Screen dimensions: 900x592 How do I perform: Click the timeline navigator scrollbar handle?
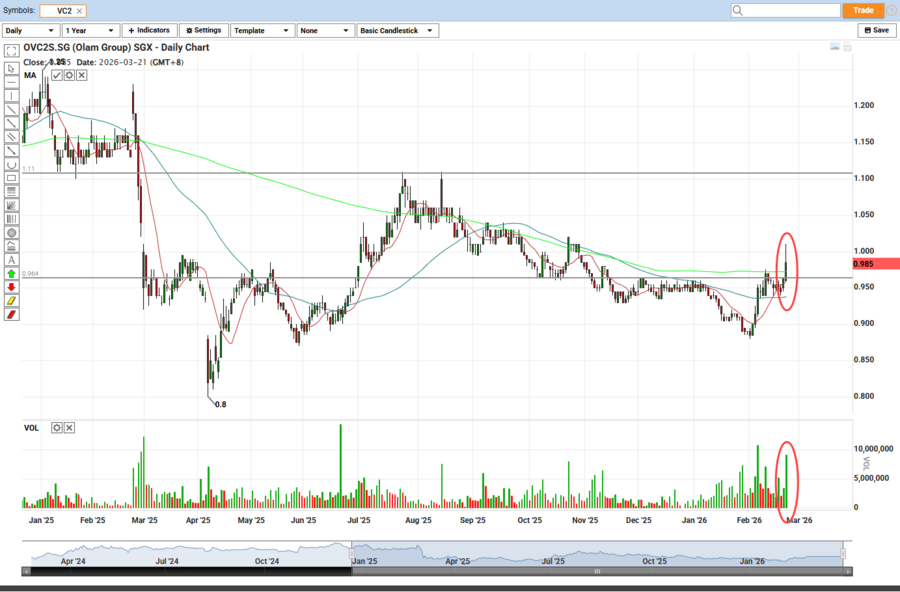[596, 571]
